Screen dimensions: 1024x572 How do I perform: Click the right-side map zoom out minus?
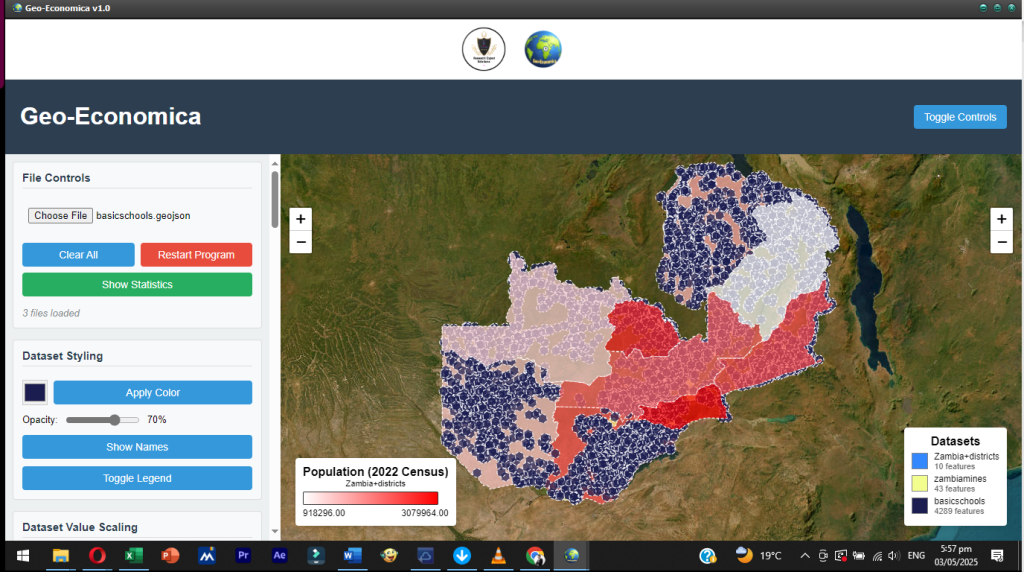pos(1001,242)
